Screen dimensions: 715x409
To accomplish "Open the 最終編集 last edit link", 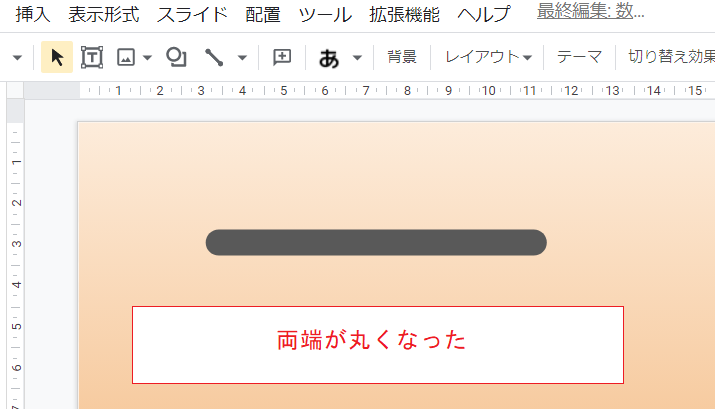I will 591,11.
